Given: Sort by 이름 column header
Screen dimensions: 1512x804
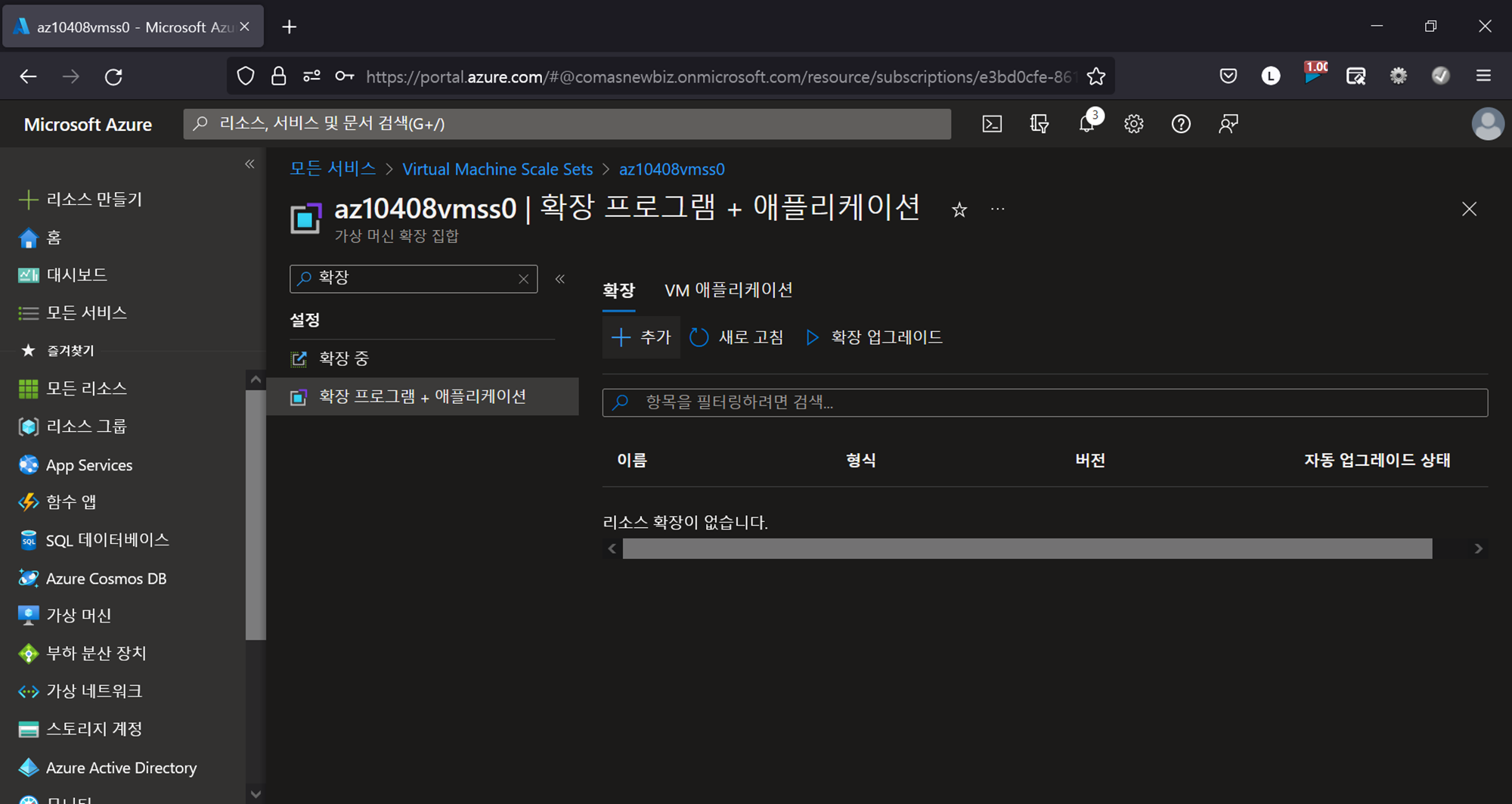Looking at the screenshot, I should tap(632, 461).
